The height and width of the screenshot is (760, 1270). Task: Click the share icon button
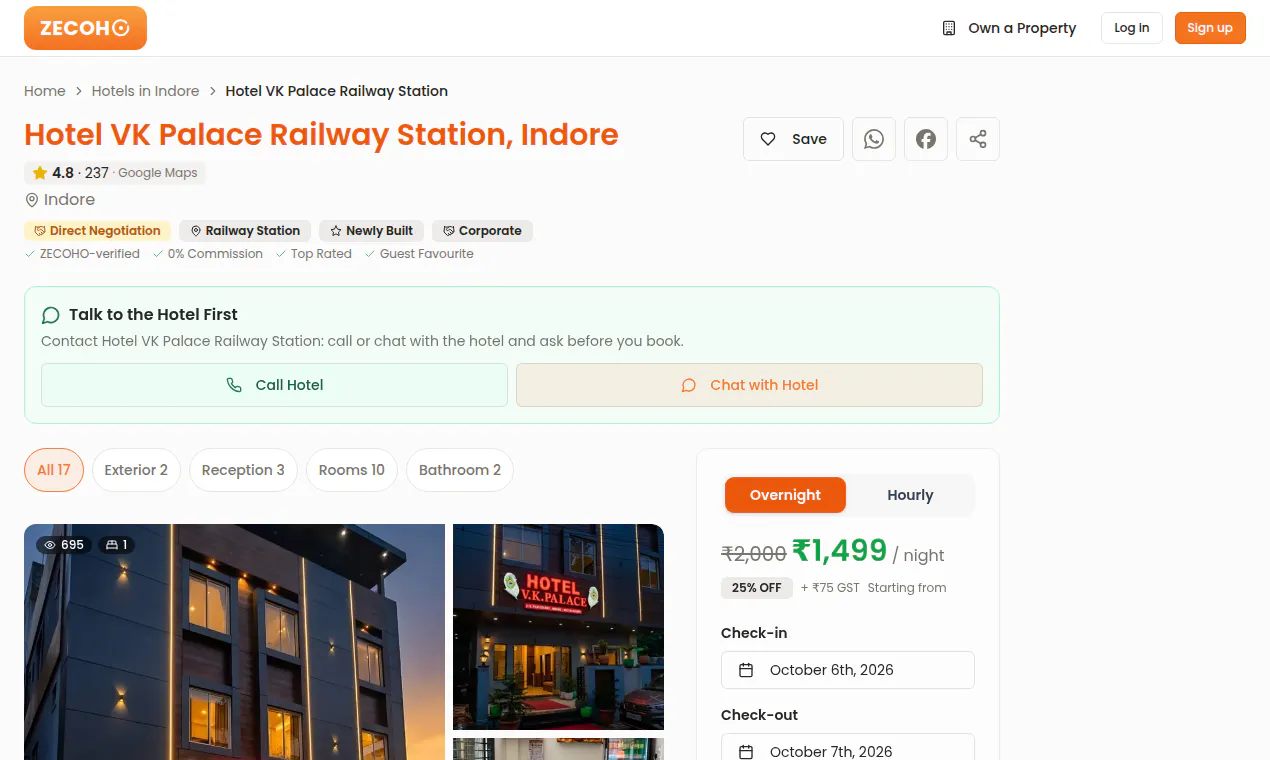click(x=978, y=139)
